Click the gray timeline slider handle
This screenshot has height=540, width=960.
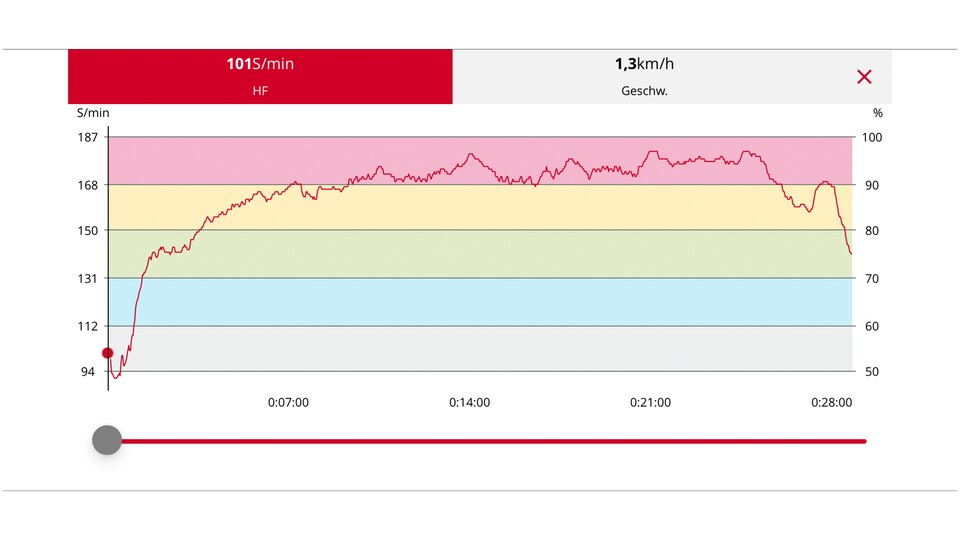(x=107, y=440)
